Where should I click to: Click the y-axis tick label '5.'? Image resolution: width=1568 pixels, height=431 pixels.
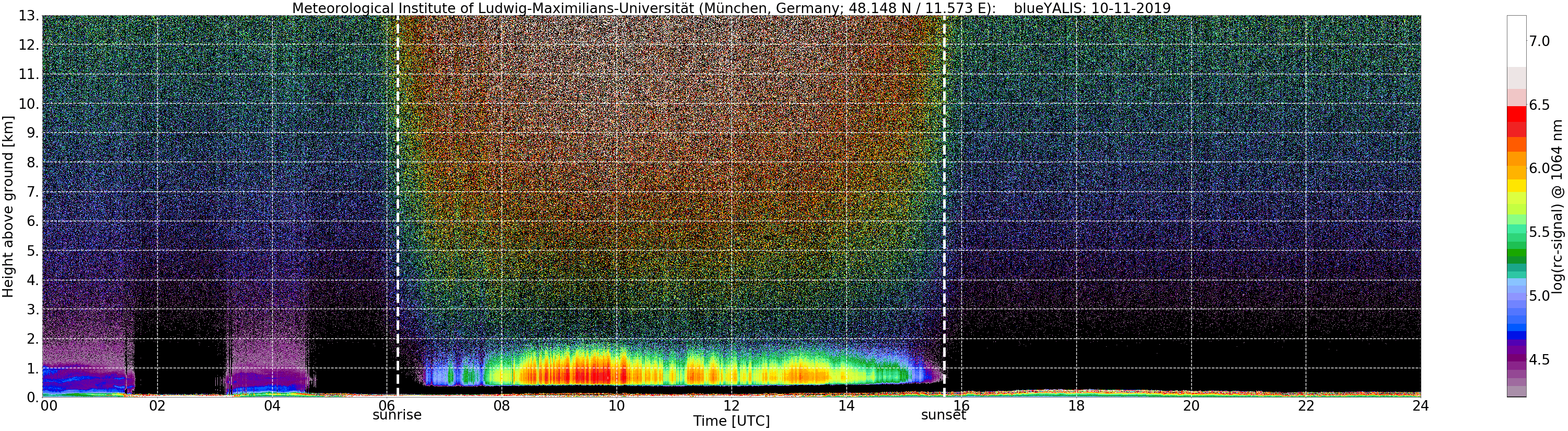pyautogui.click(x=33, y=251)
